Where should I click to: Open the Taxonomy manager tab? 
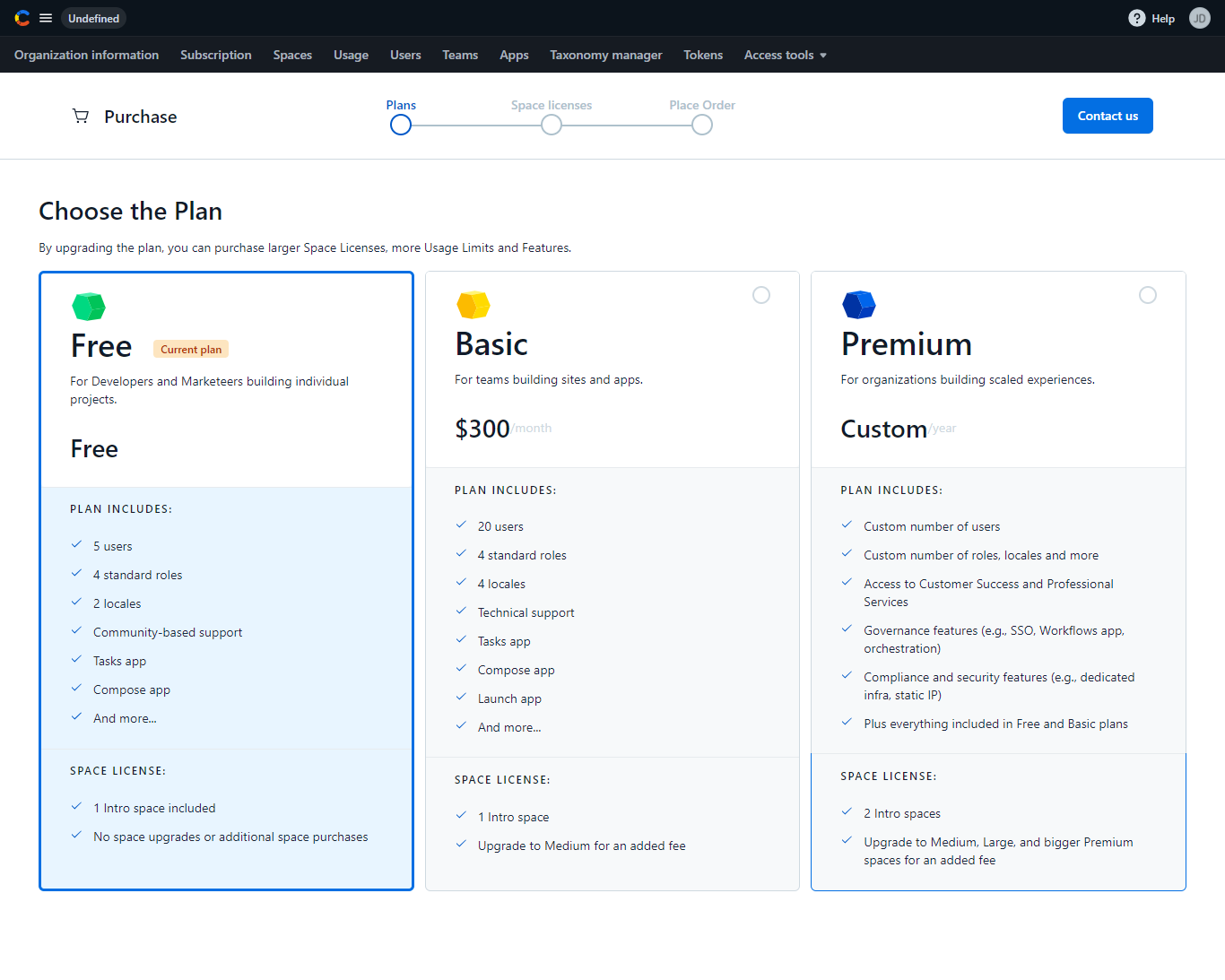point(606,55)
